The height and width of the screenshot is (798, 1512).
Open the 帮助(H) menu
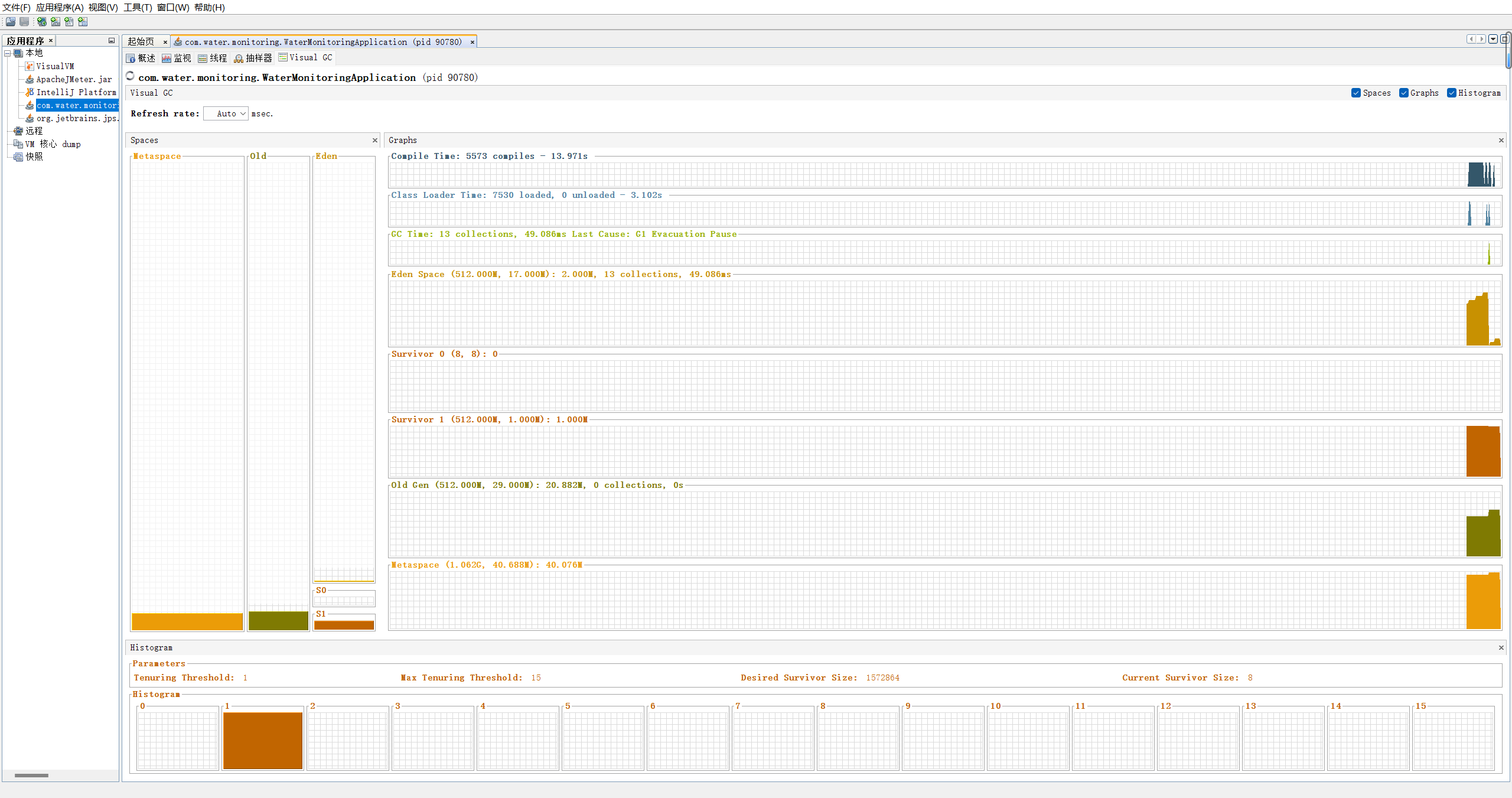(210, 8)
